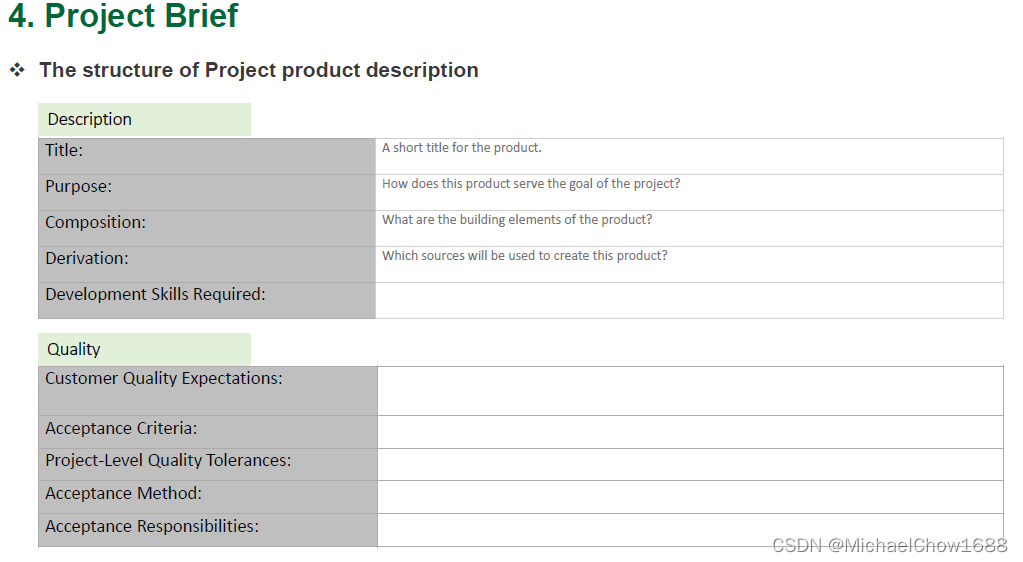Select the Quality section header
This screenshot has height=562, width=1023.
coord(74,349)
